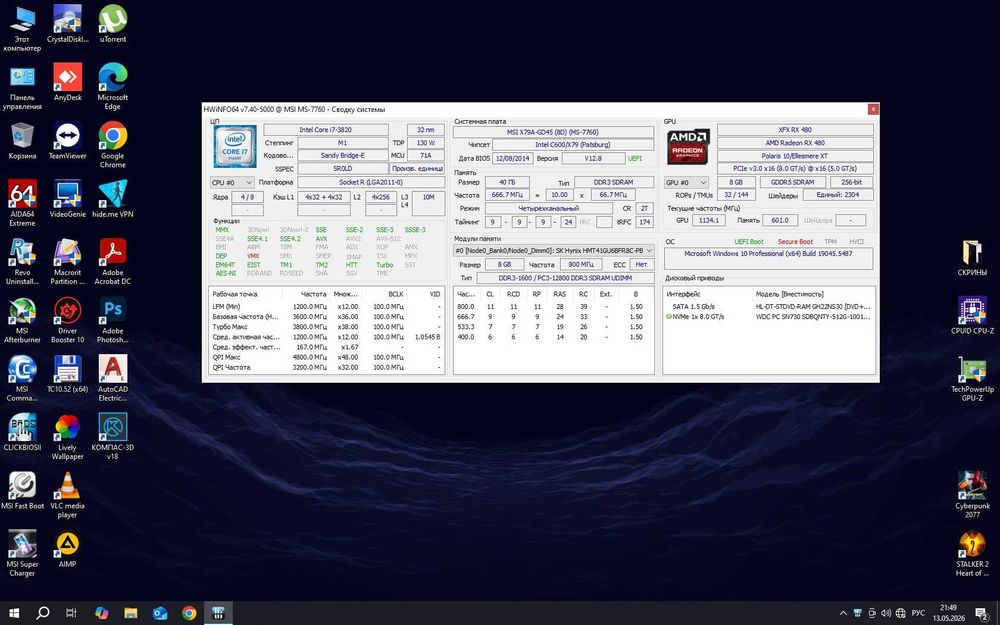Open MSI Command Center desktop icon
The height and width of the screenshot is (625, 1000).
[22, 378]
